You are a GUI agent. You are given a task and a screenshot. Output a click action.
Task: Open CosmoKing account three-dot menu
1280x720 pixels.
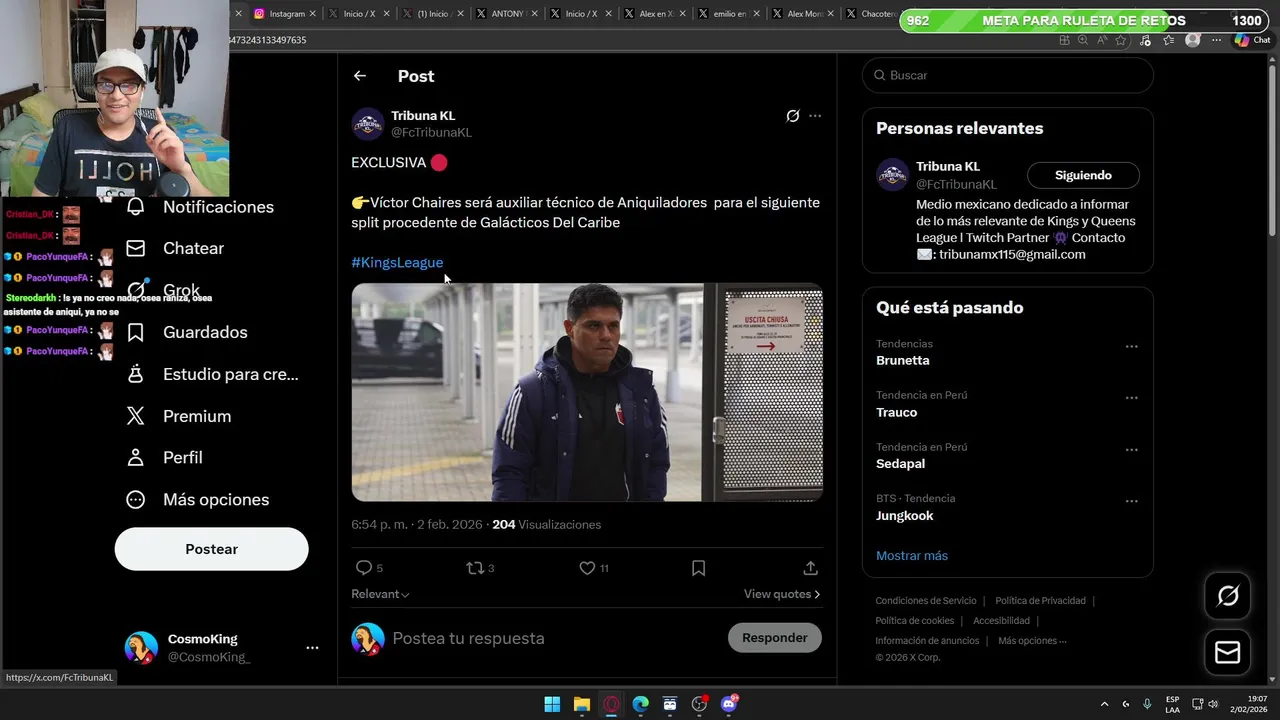312,648
